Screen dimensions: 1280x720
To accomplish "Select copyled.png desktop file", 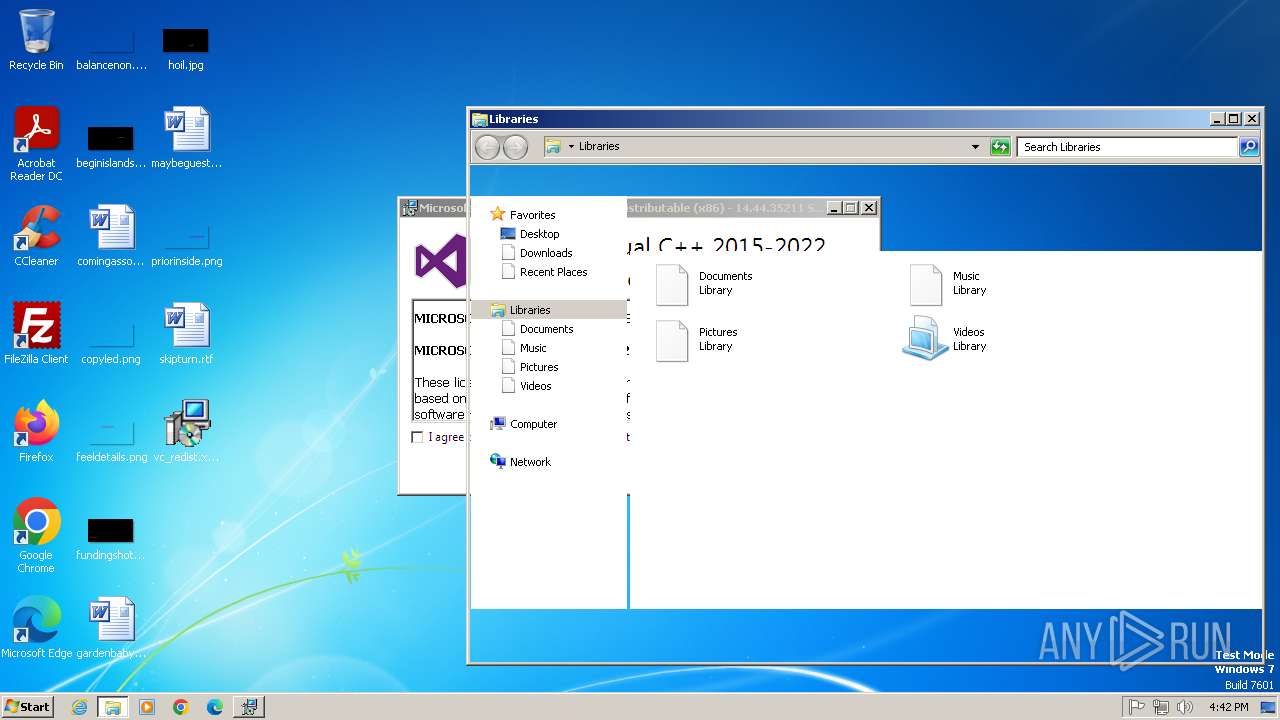I will coord(111,343).
